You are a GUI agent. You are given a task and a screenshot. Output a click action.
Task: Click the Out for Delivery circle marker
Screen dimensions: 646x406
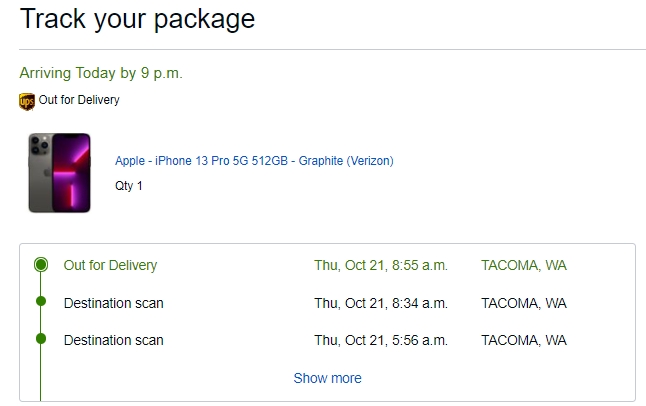41,265
